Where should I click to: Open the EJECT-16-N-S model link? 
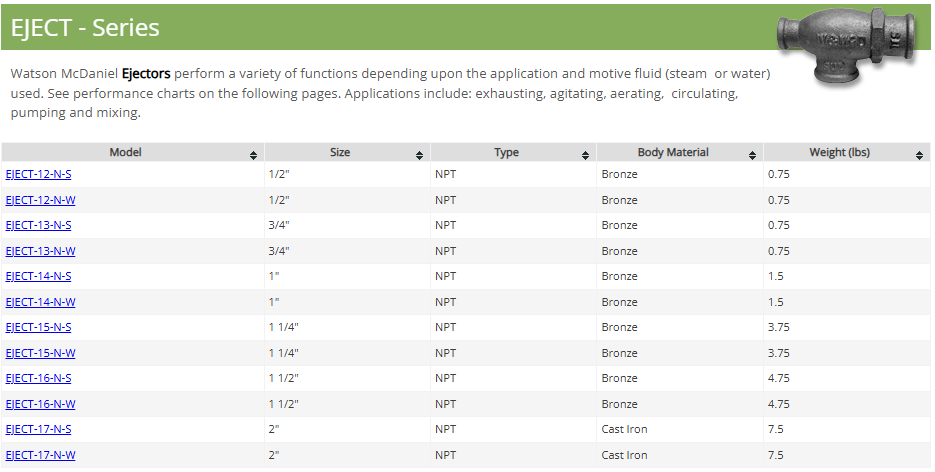tap(38, 379)
